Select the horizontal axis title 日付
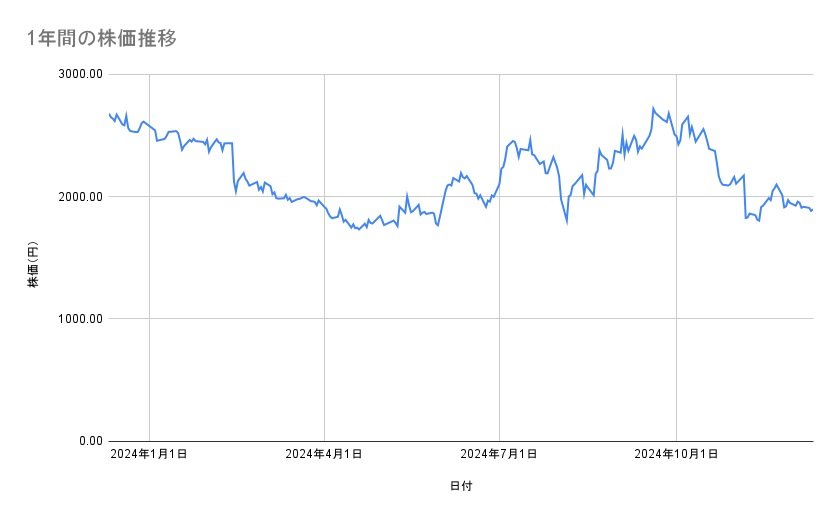Viewport: 839px width, 519px height. [x=461, y=486]
